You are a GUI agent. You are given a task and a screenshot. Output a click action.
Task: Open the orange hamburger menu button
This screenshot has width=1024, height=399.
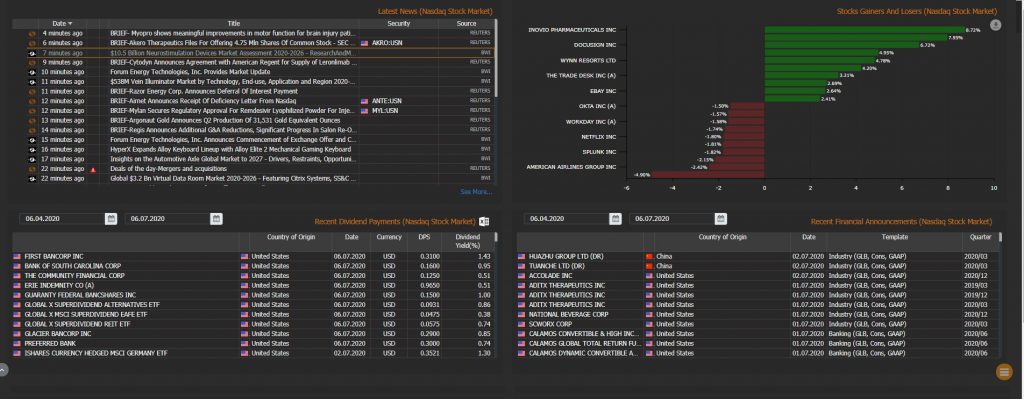tap(1004, 372)
